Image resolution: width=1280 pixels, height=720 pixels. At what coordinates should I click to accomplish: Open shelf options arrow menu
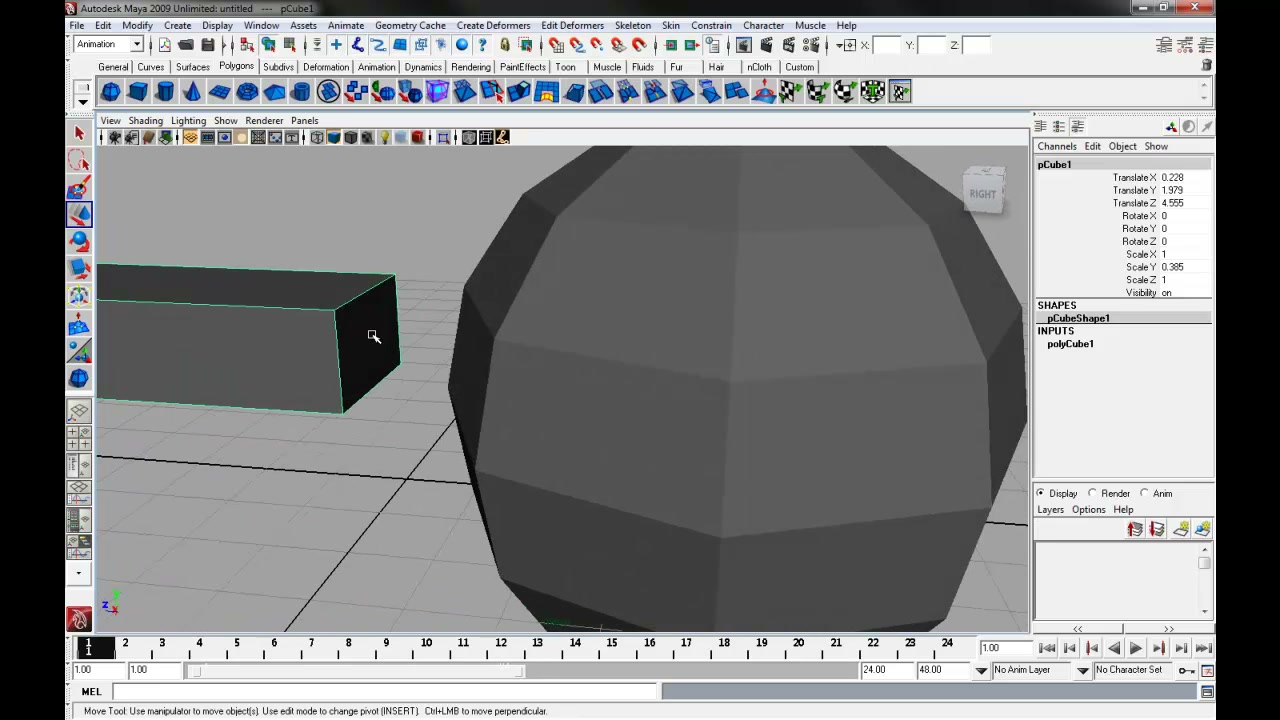pos(83,101)
